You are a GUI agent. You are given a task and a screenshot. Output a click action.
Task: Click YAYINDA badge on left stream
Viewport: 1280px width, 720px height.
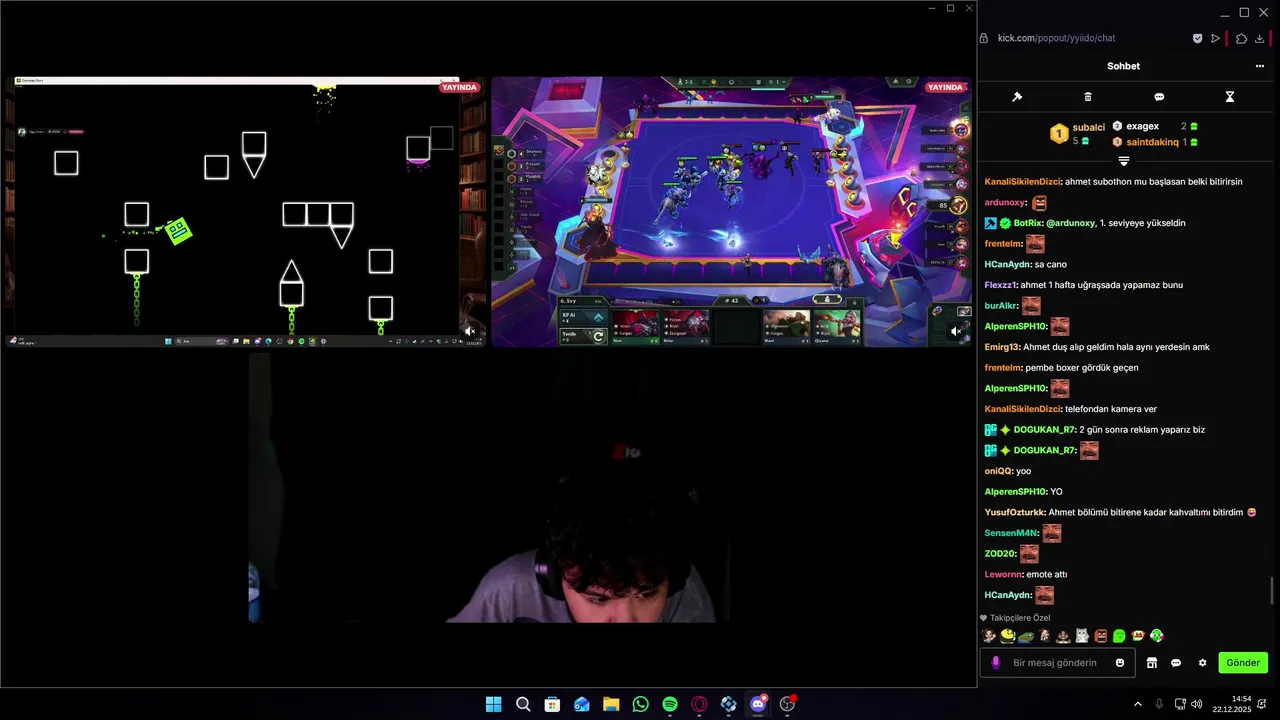coord(459,87)
